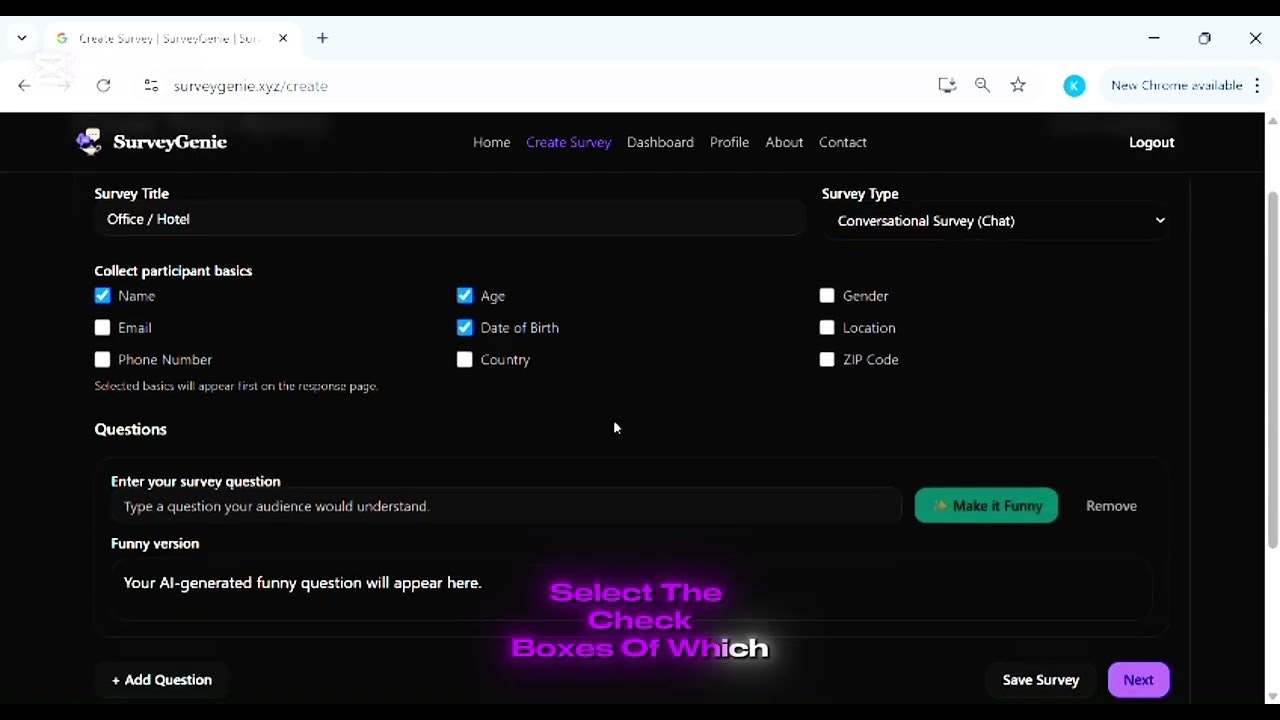Open the K profile avatar
The height and width of the screenshot is (720, 1280).
coord(1074,86)
